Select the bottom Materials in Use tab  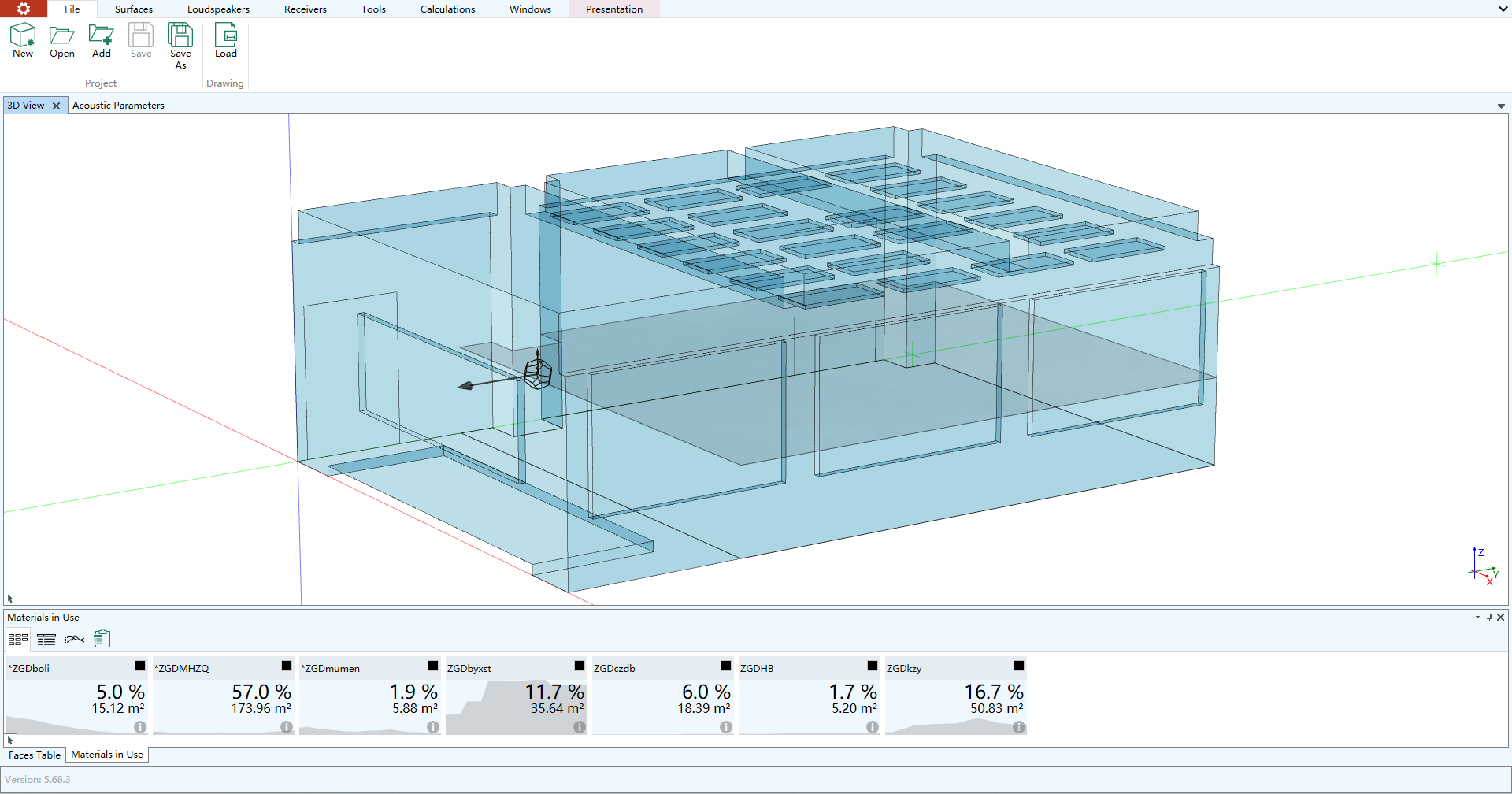(x=107, y=755)
